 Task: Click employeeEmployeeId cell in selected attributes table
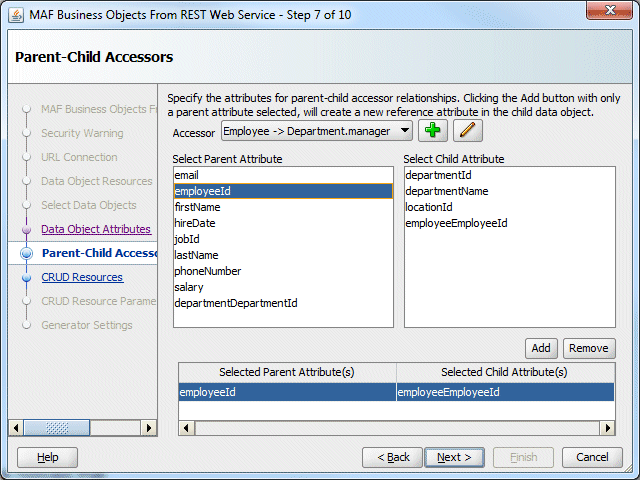point(505,392)
